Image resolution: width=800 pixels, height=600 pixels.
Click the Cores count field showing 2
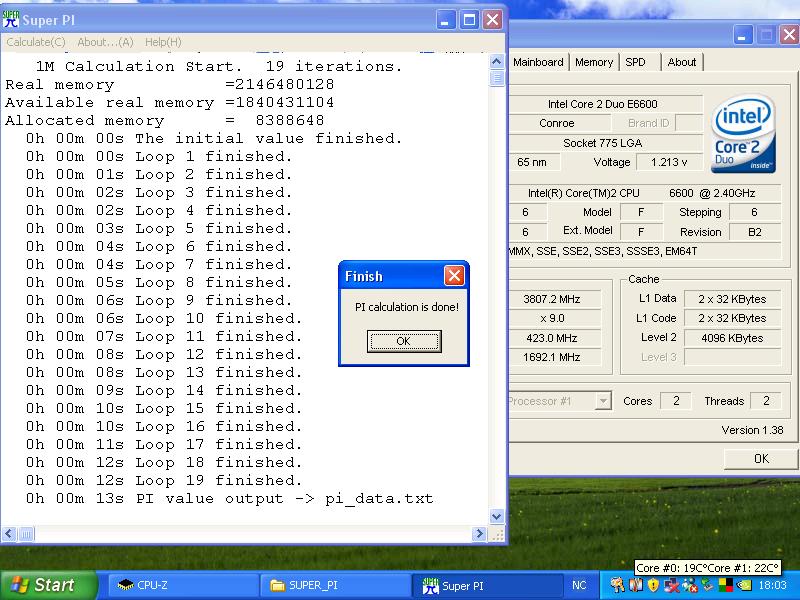(676, 401)
